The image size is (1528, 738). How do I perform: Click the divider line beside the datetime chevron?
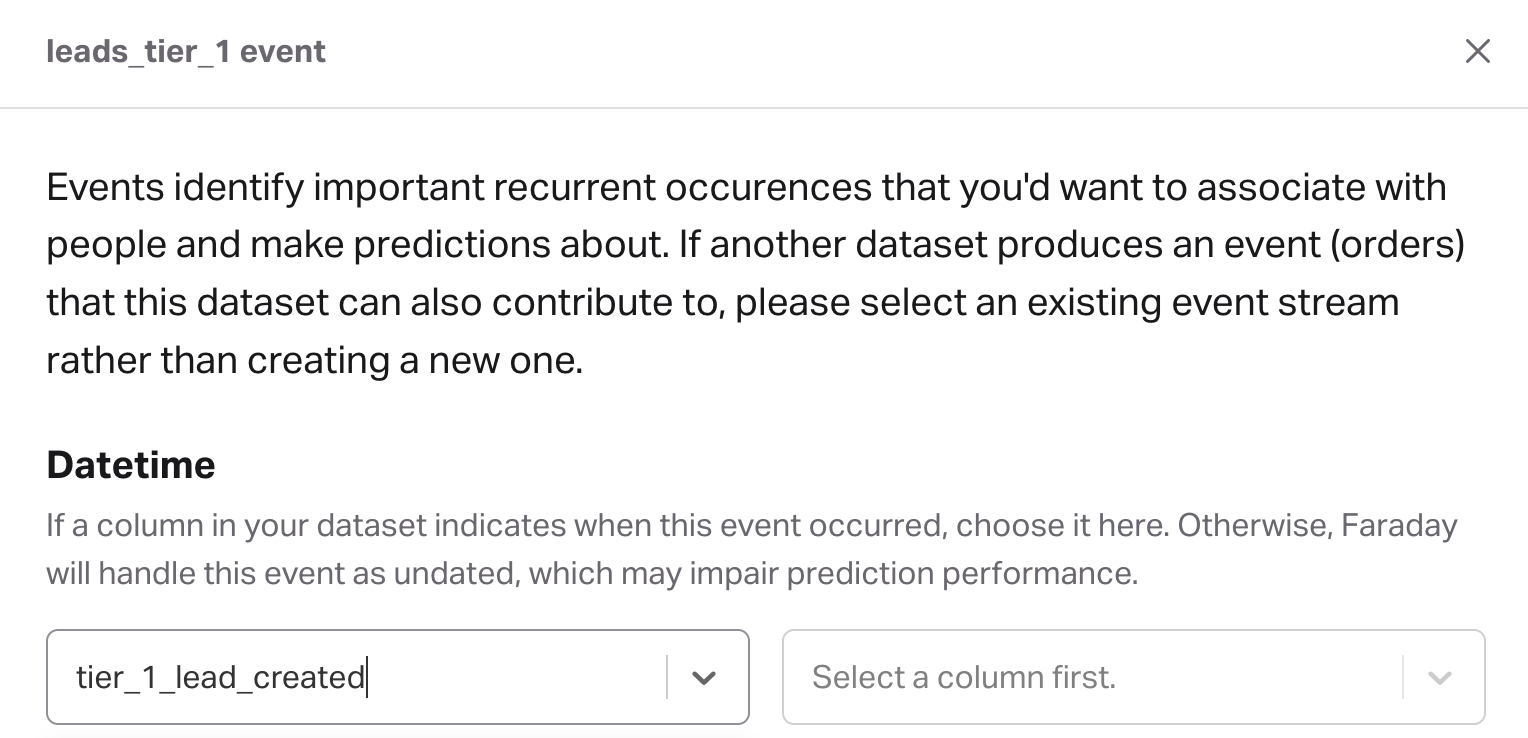pos(667,678)
